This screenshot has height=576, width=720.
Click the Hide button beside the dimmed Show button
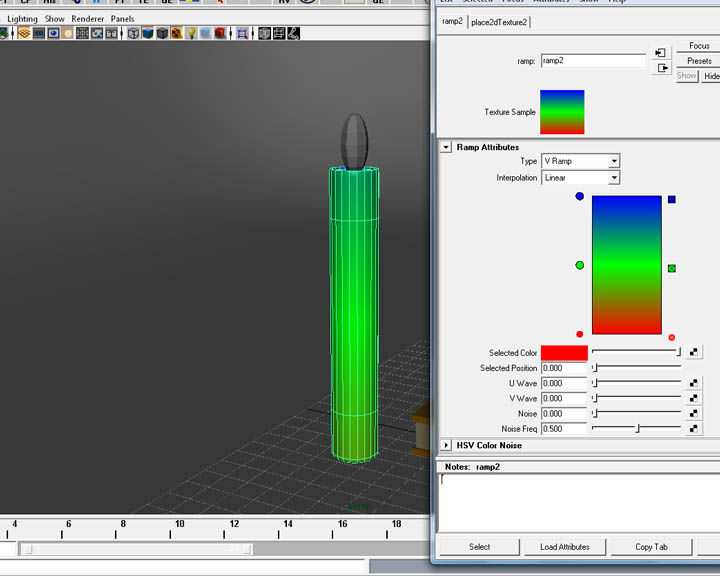[x=710, y=76]
